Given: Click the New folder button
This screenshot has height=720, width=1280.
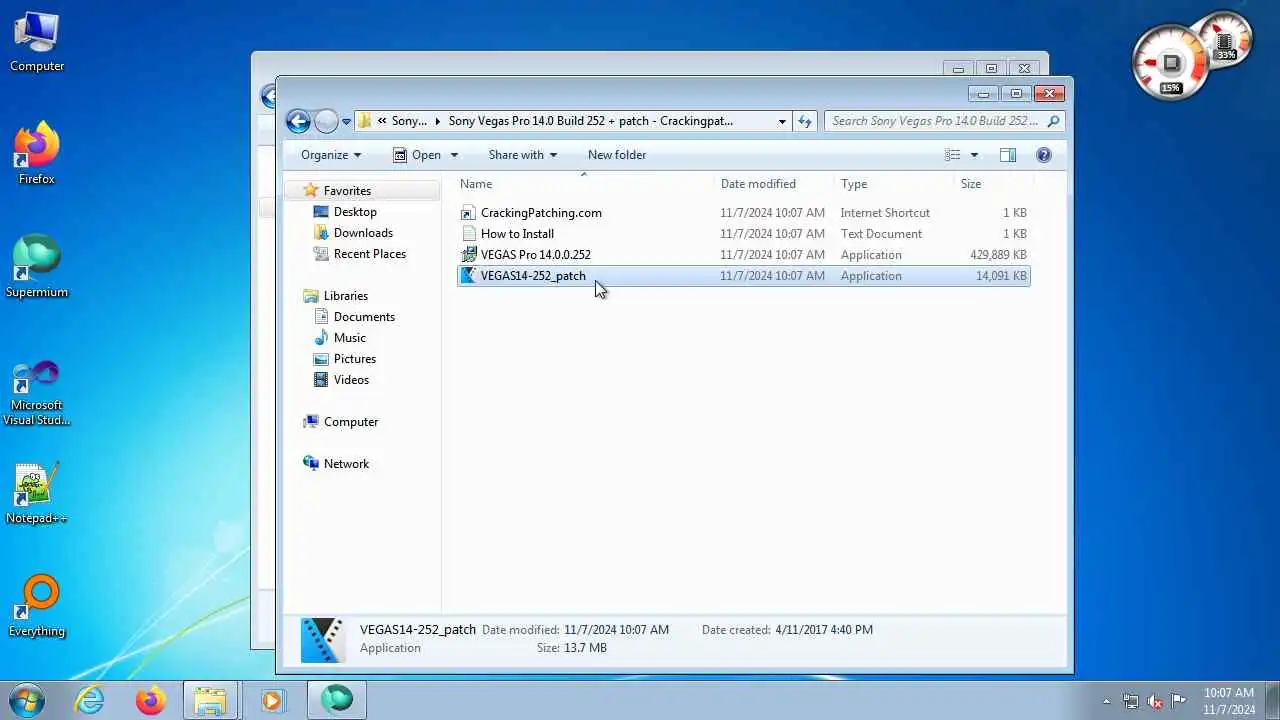Looking at the screenshot, I should (x=617, y=155).
